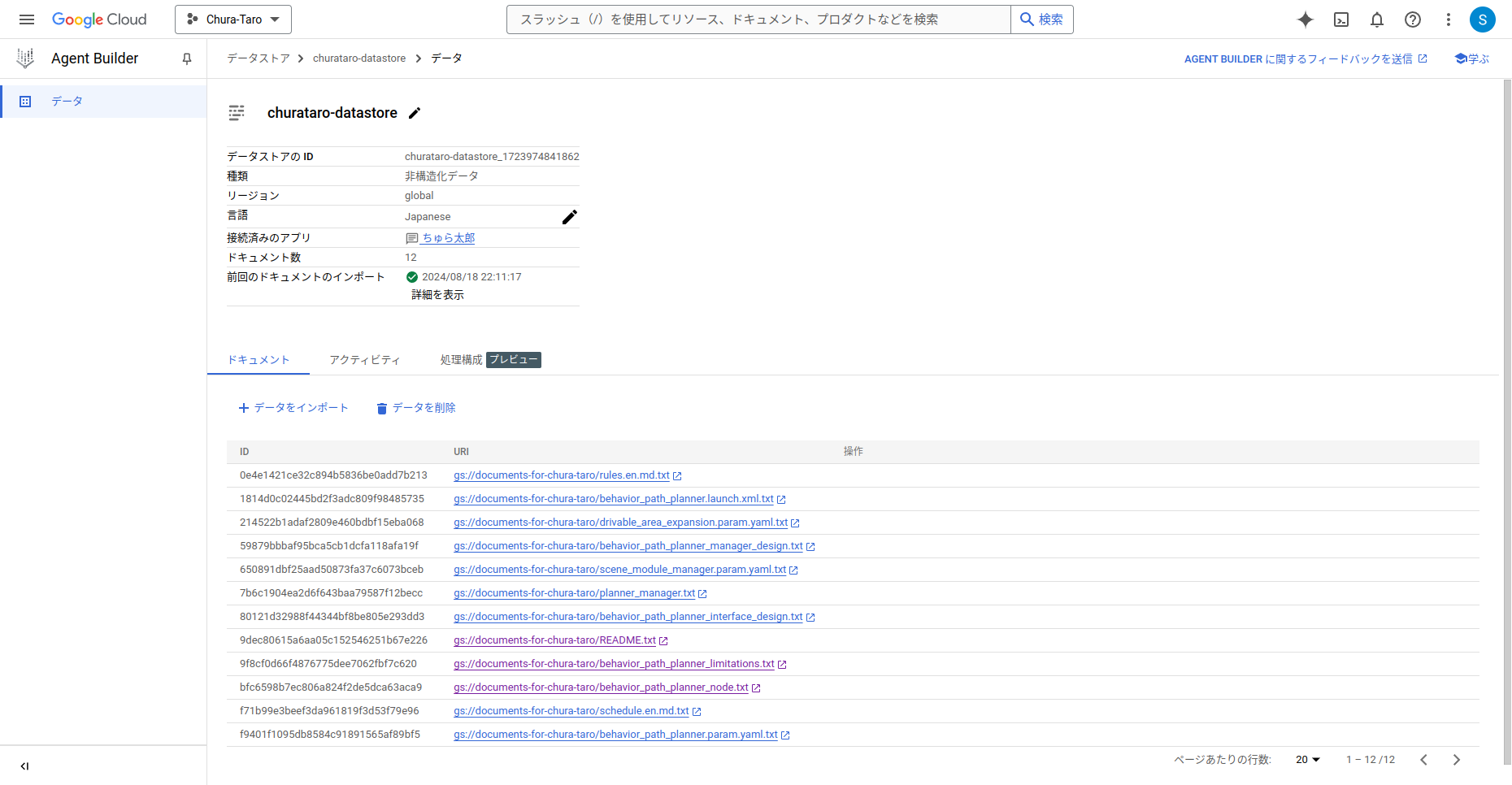Screen dimensions: 1512x785
Task: Open behavior_path_planner.launch.xml.txt URI link
Action: (x=614, y=499)
